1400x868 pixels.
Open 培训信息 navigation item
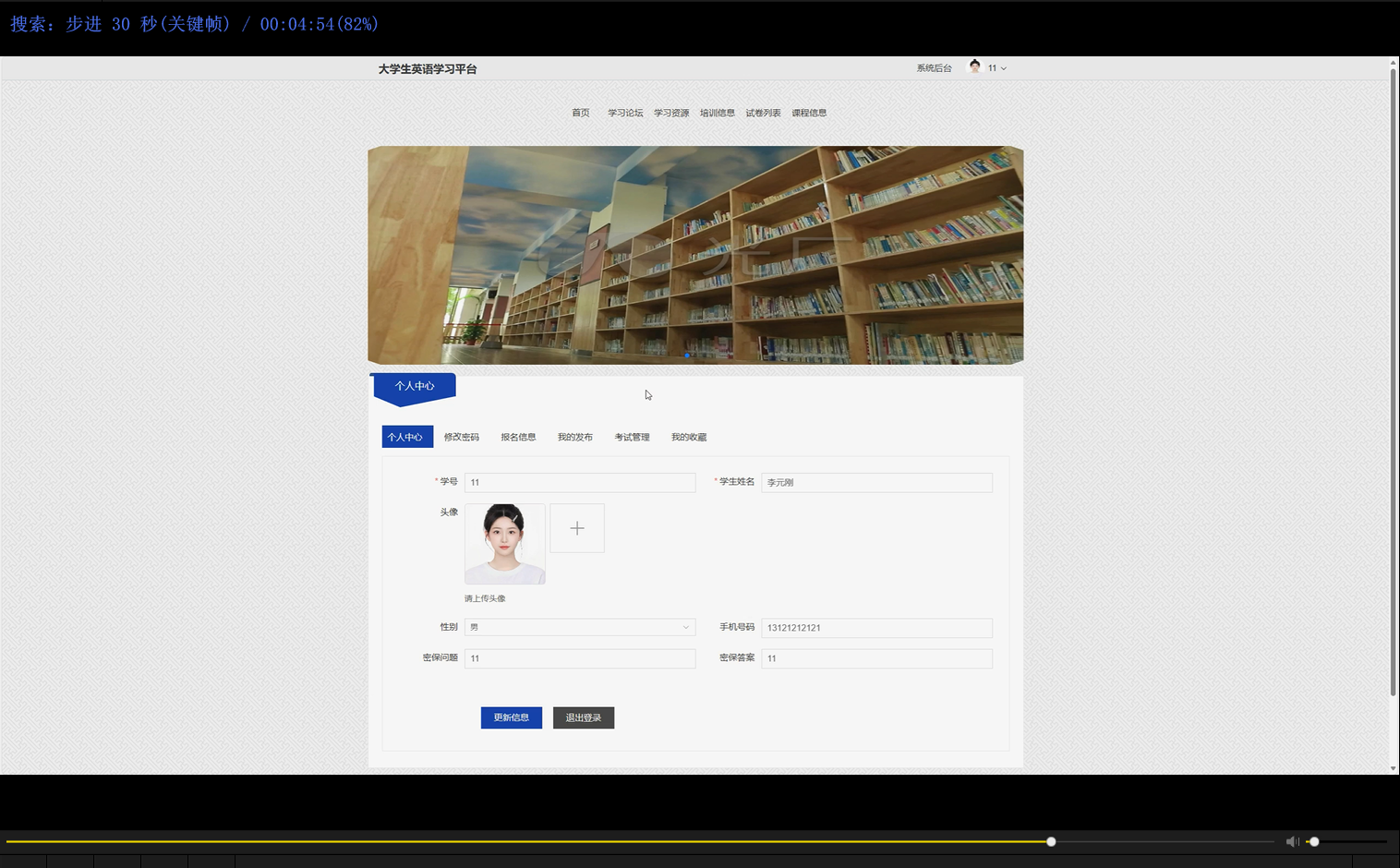718,113
